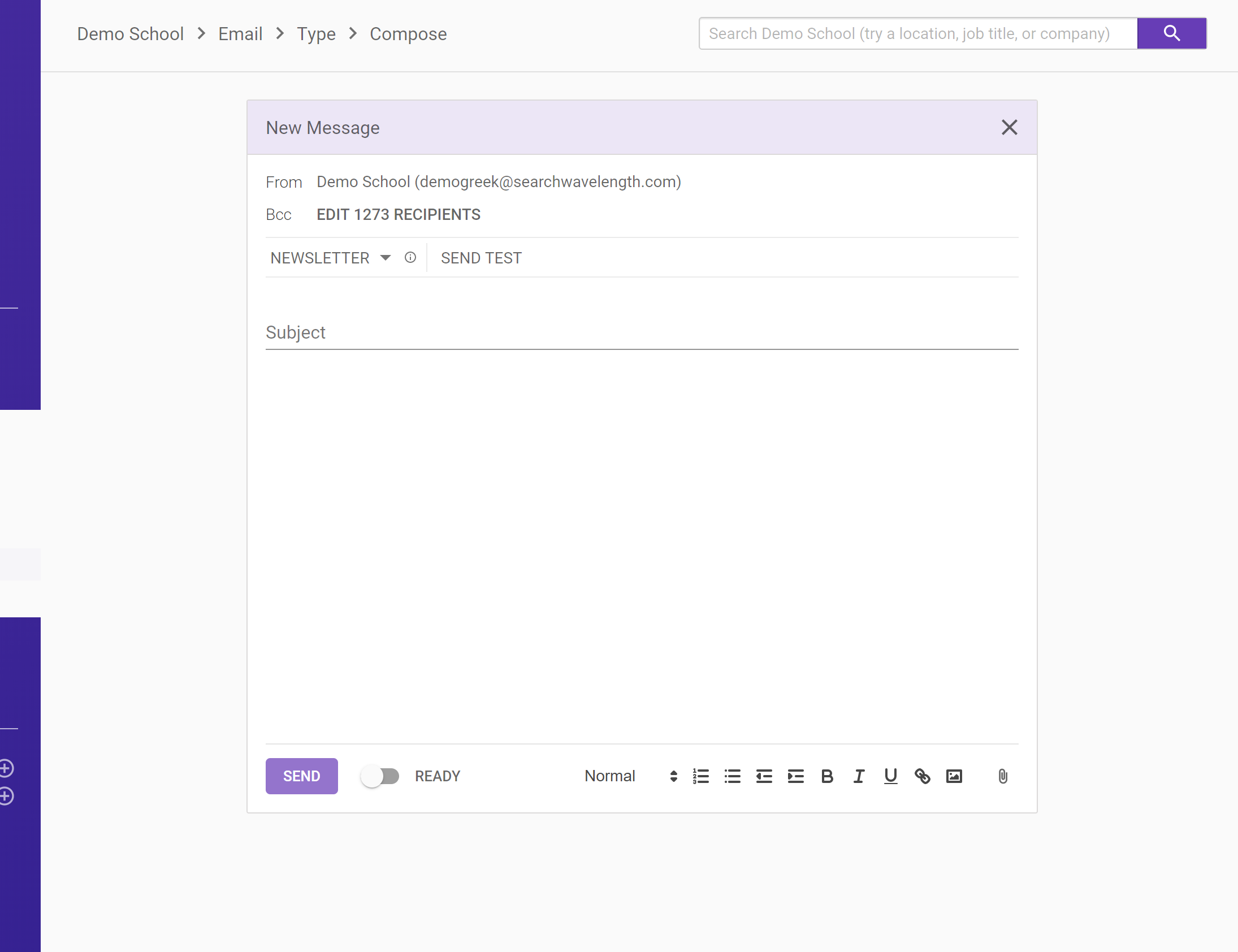The height and width of the screenshot is (952, 1238).
Task: Open the Newsletter type dropdown
Action: click(330, 258)
